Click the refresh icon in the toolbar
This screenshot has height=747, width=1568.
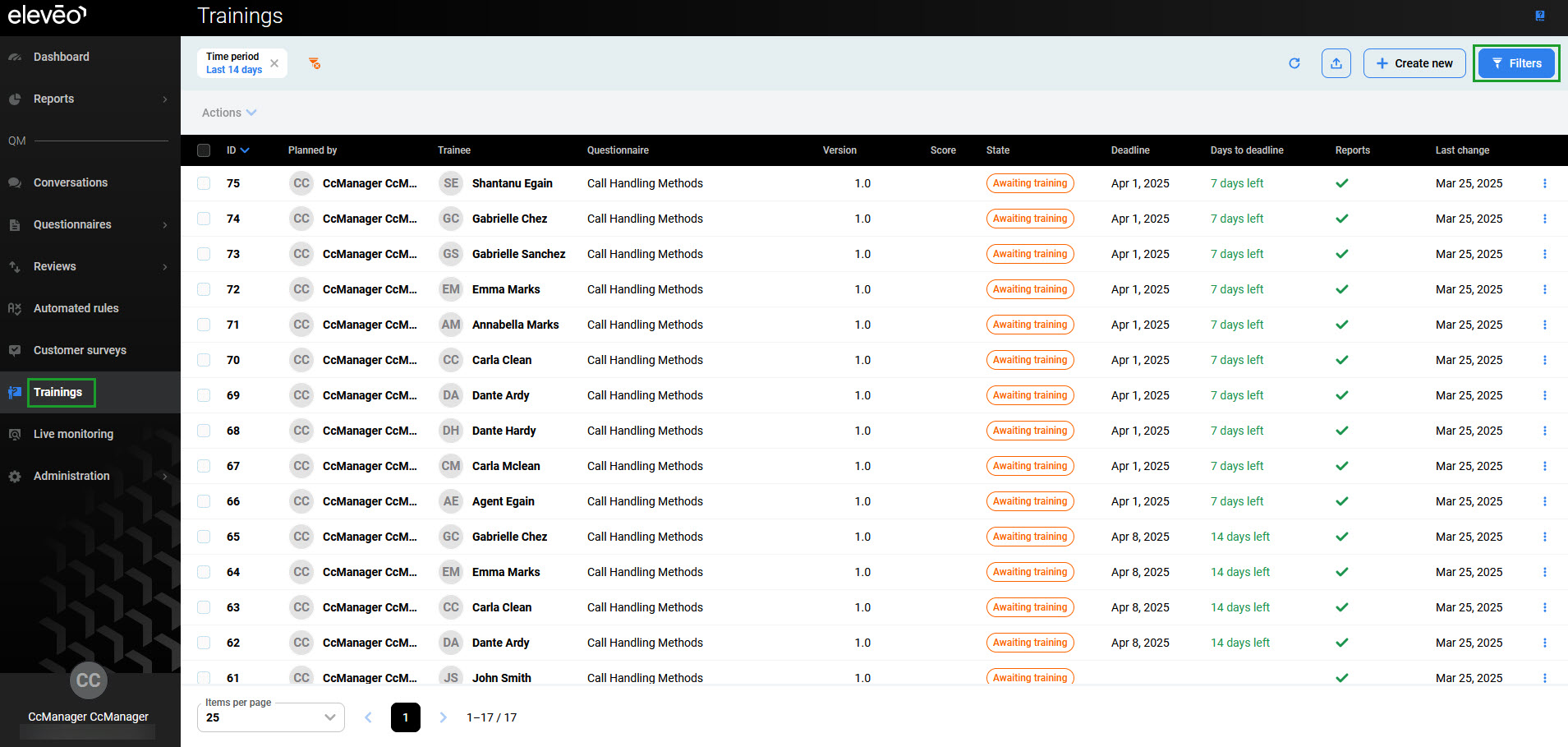point(1294,63)
